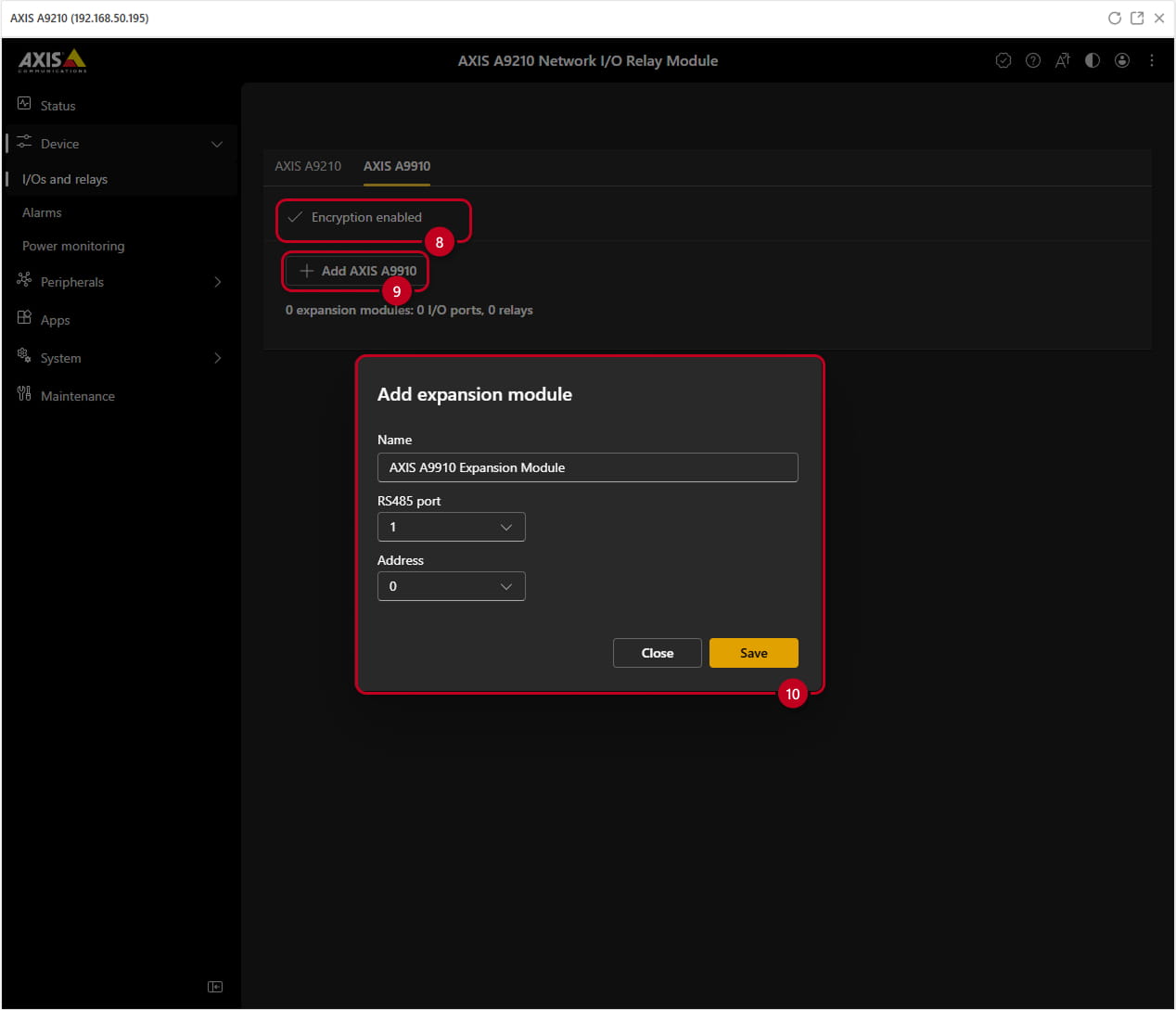Image resolution: width=1176 pixels, height=1010 pixels.
Task: Click the 'Address' field label
Action: 401,560
